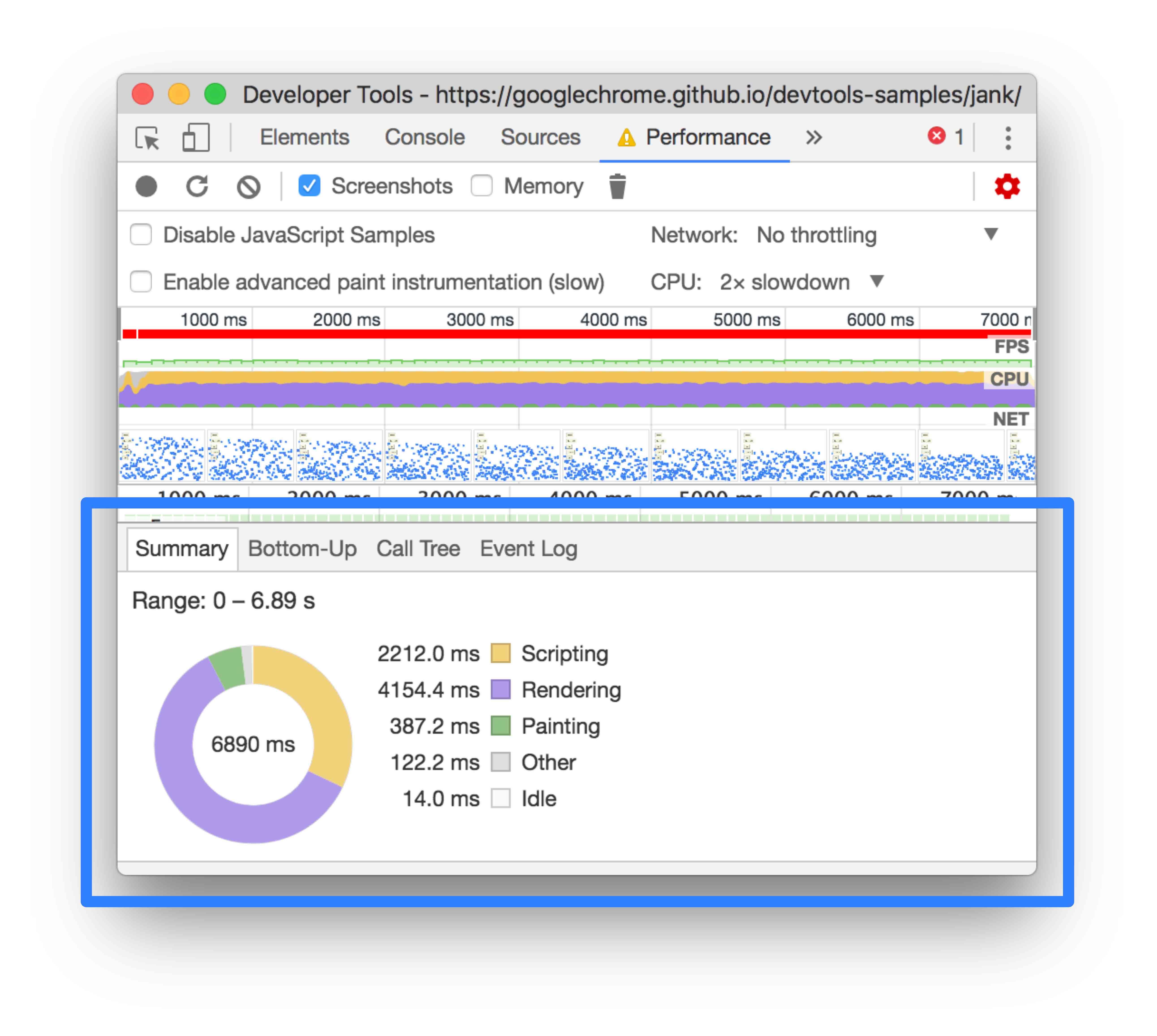Screen dimensions: 1157x1036
Task: Check Disable JavaScript Samples
Action: tap(141, 235)
